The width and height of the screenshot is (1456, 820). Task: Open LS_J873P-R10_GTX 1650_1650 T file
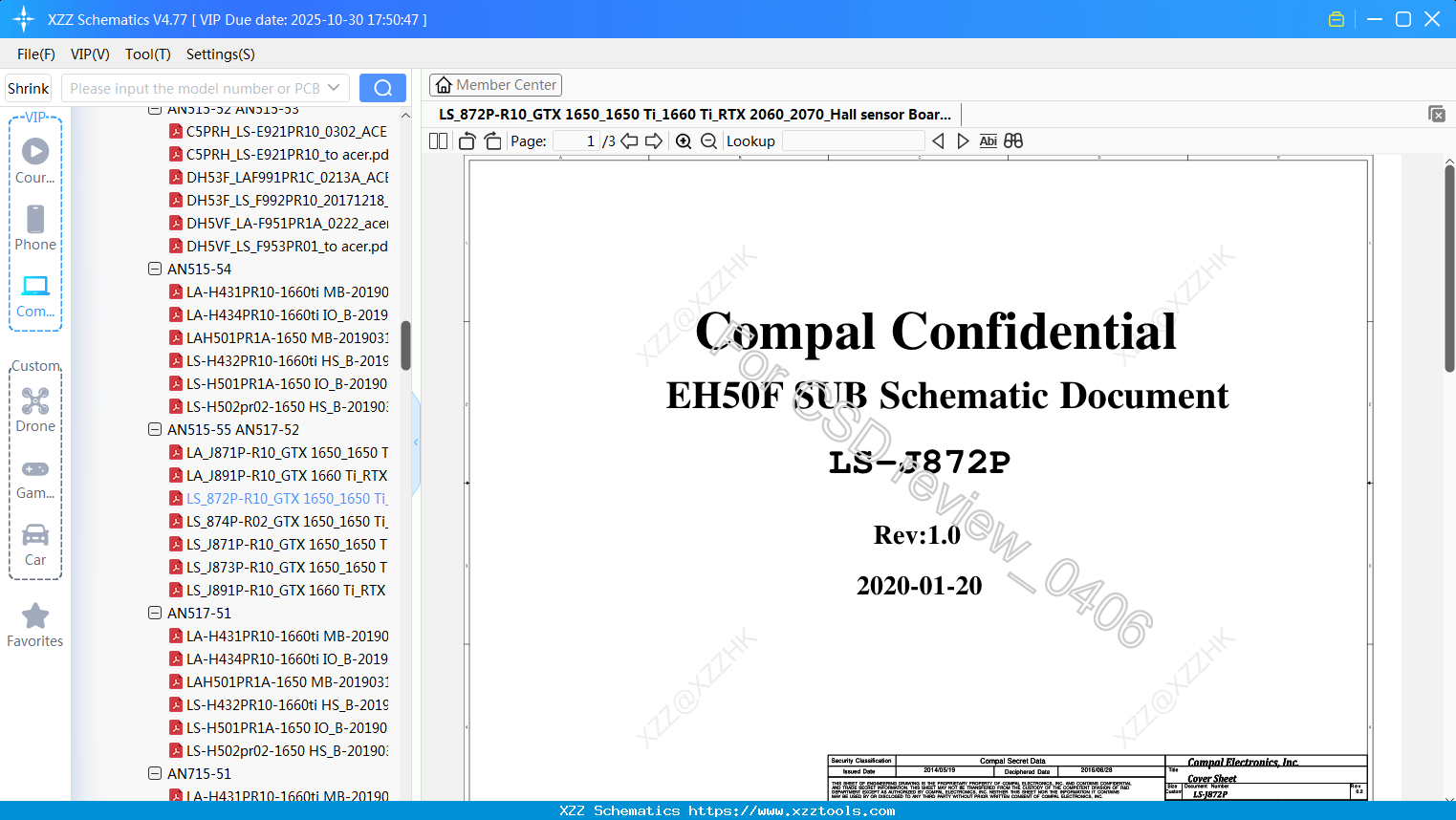(288, 567)
